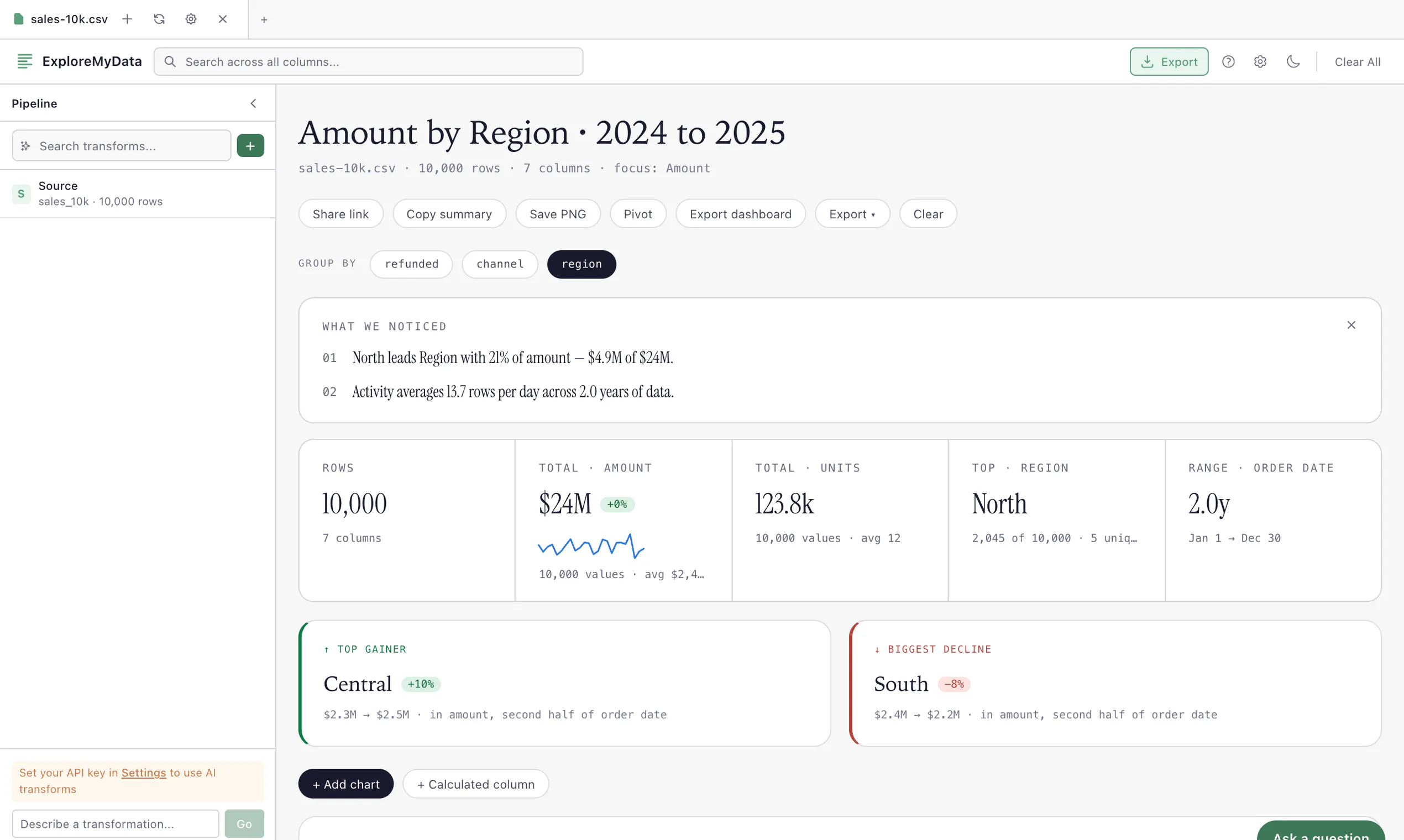Open the Export dropdown in dashboard actions
Image resolution: width=1404 pixels, height=840 pixels.
[852, 213]
